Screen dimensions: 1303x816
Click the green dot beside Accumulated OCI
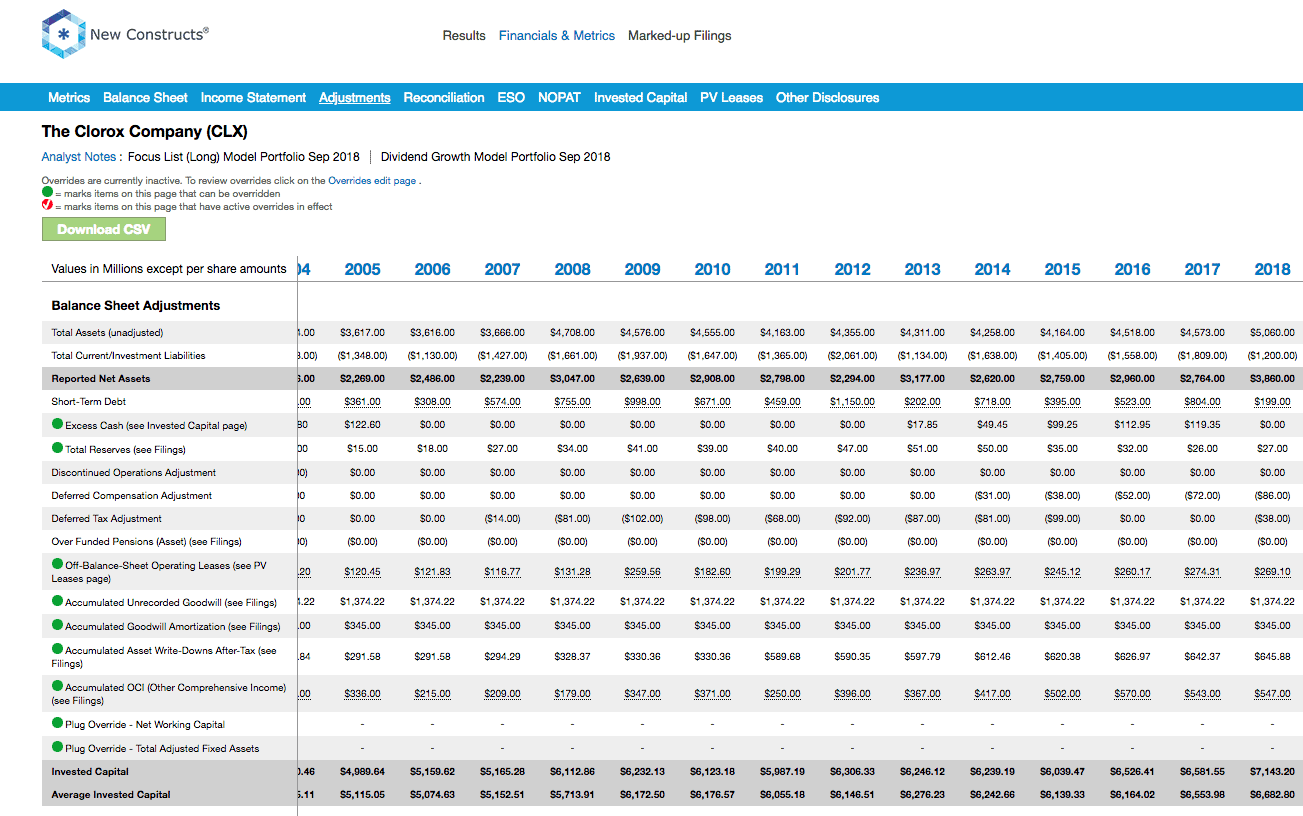(x=58, y=686)
